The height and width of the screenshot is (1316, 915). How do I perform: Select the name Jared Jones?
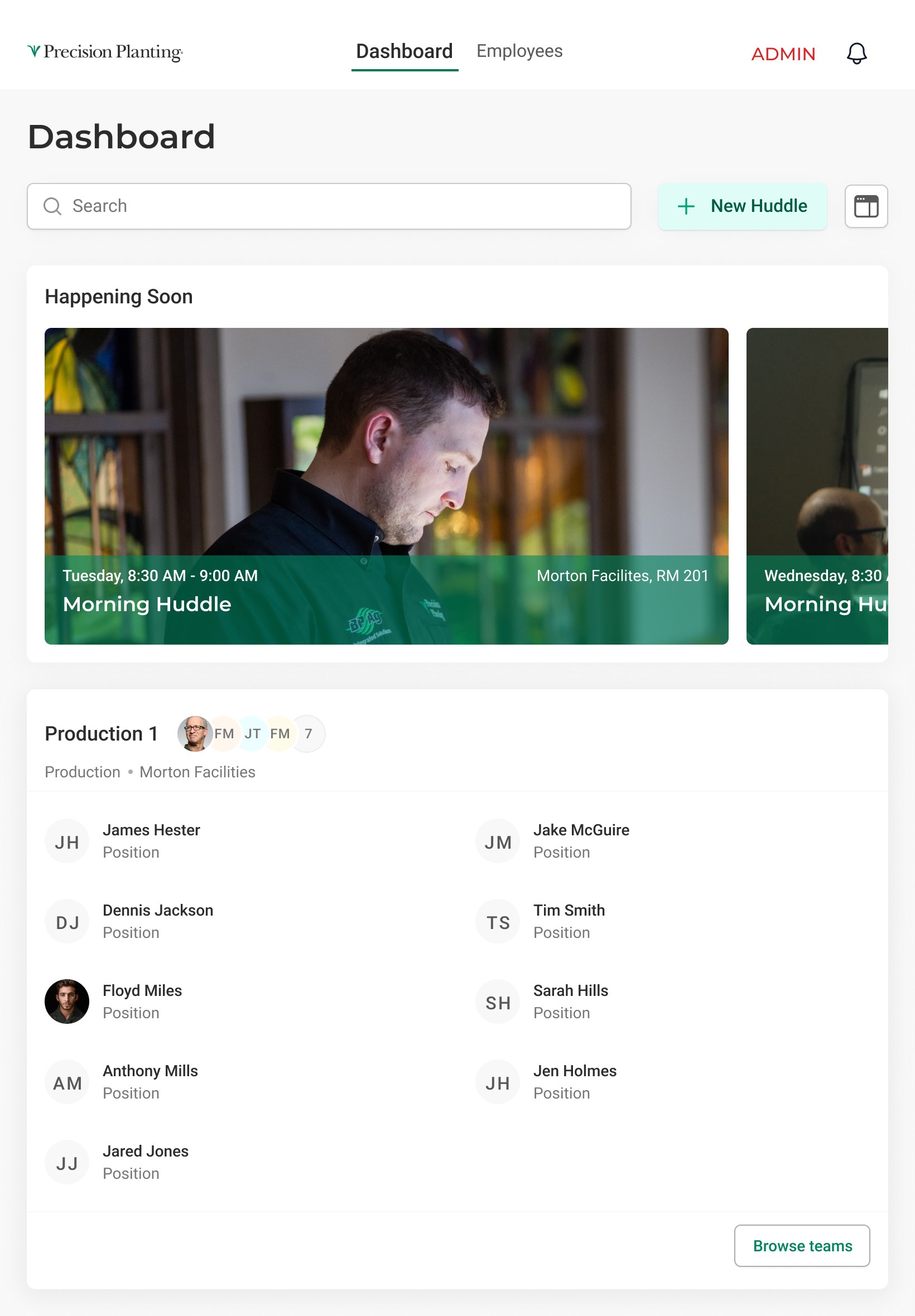tap(146, 1151)
